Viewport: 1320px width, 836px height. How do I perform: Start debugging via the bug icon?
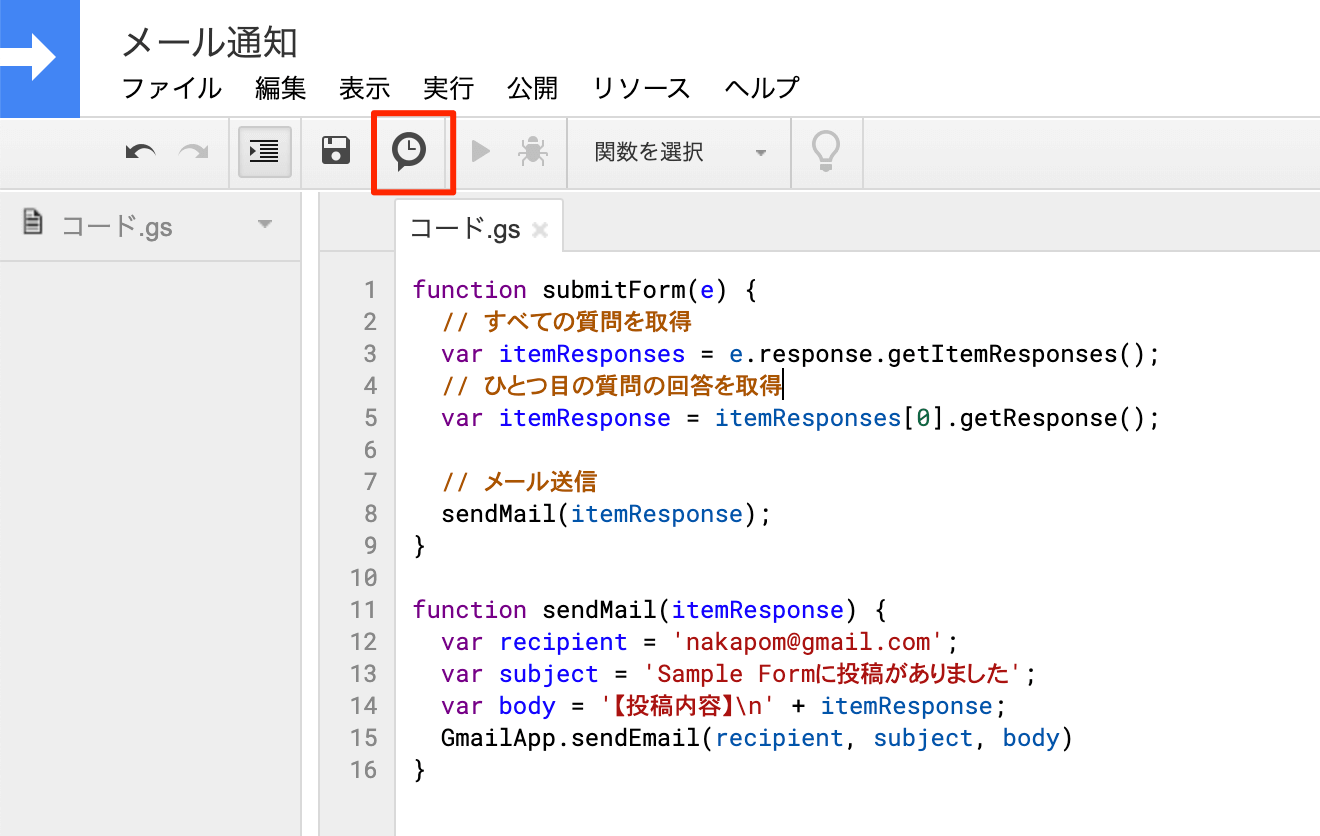(x=533, y=151)
